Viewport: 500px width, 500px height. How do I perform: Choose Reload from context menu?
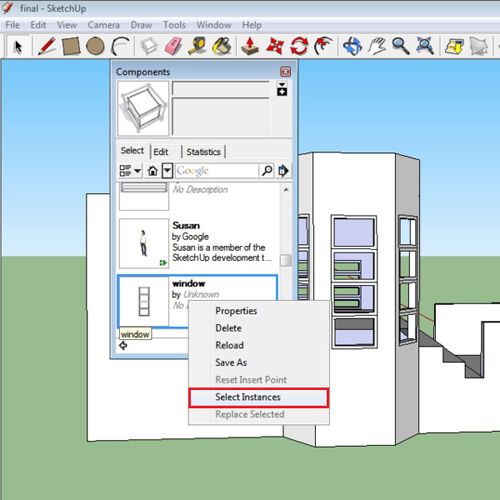pyautogui.click(x=259, y=345)
